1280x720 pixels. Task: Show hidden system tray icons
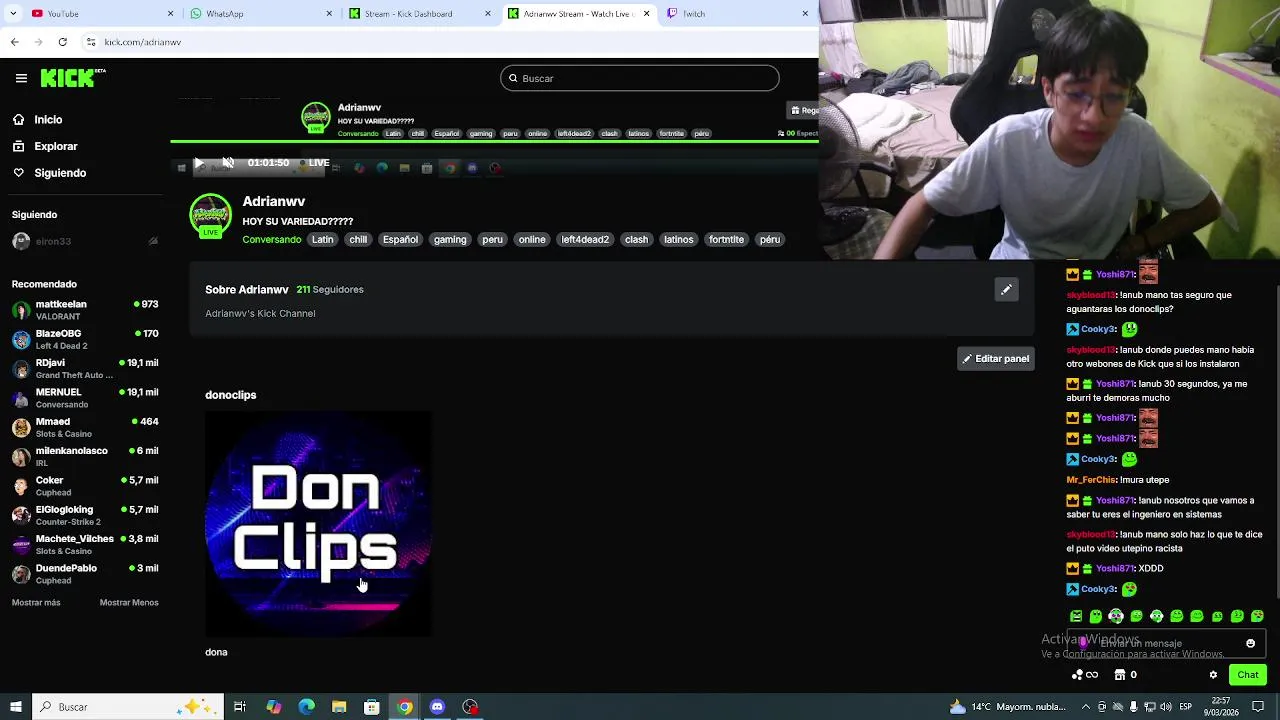pyautogui.click(x=1085, y=707)
